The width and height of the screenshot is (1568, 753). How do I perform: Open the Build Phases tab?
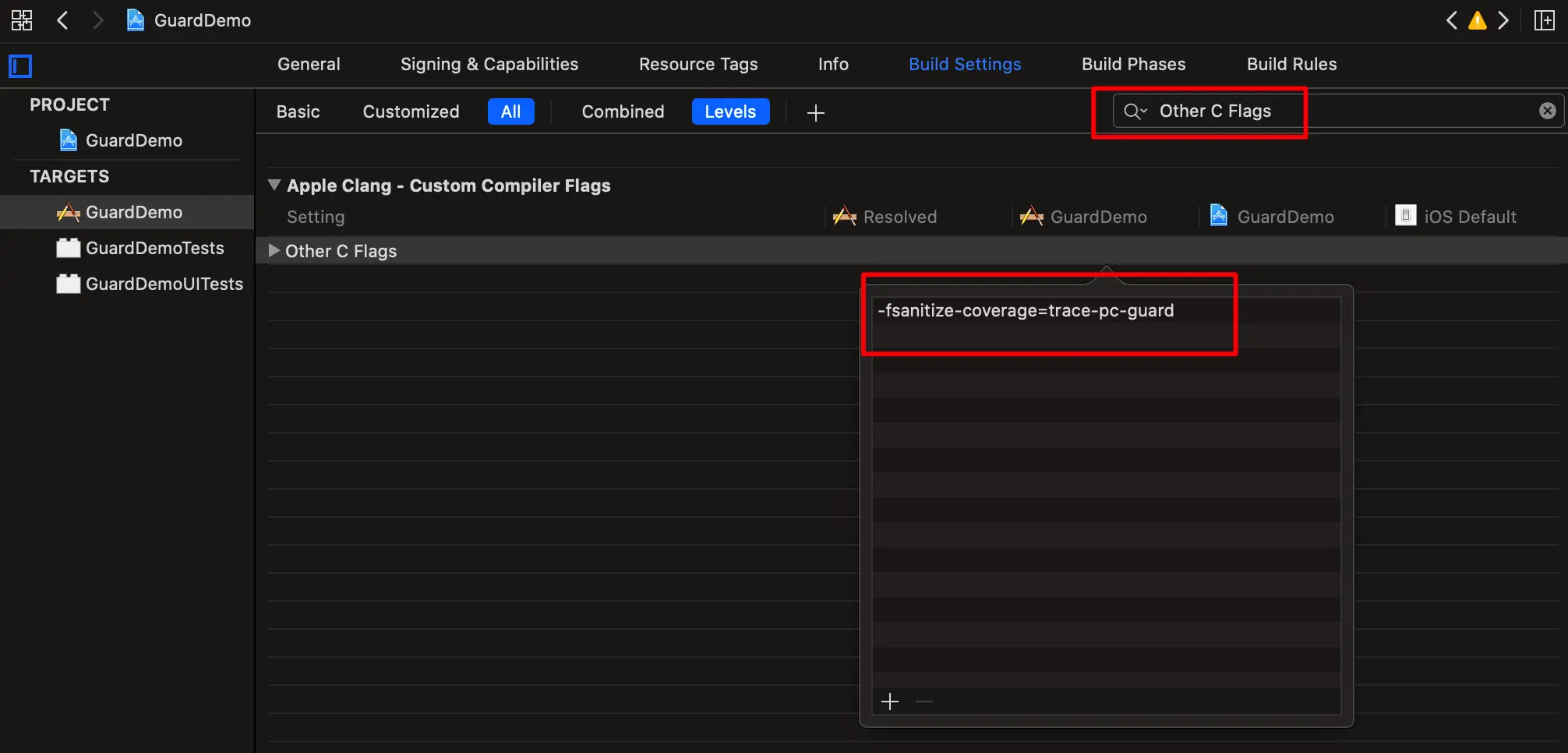(x=1133, y=65)
